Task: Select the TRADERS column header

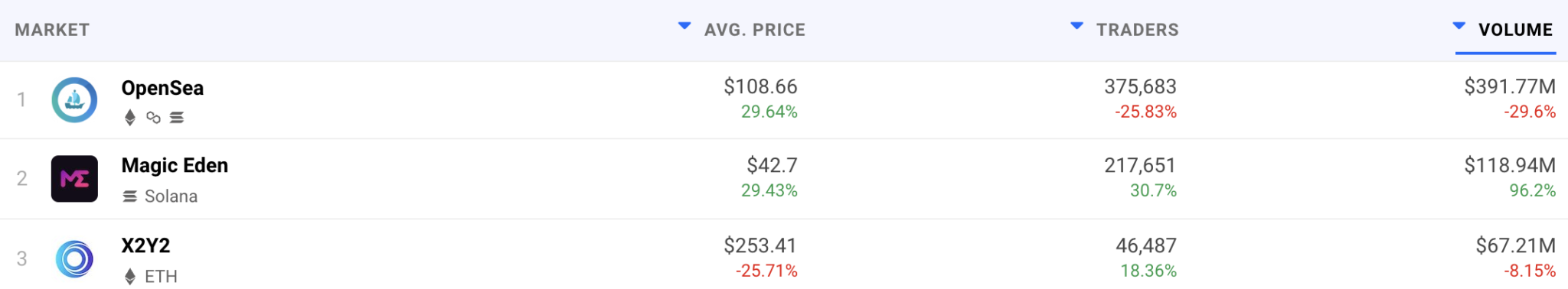Action: (1137, 30)
